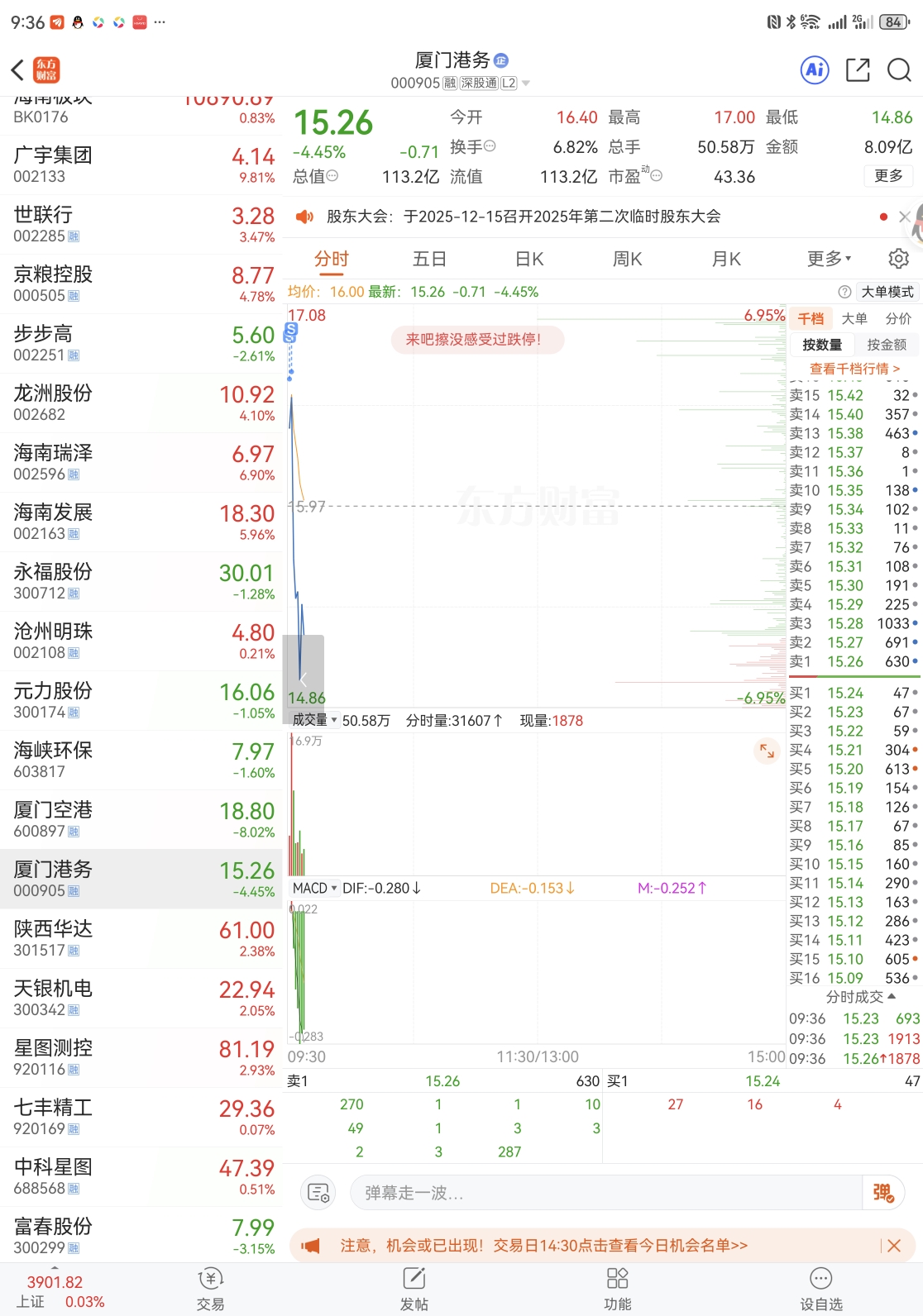The width and height of the screenshot is (923, 1316).
Task: Tap the orange 弹 barrage icon
Action: coord(883,1193)
